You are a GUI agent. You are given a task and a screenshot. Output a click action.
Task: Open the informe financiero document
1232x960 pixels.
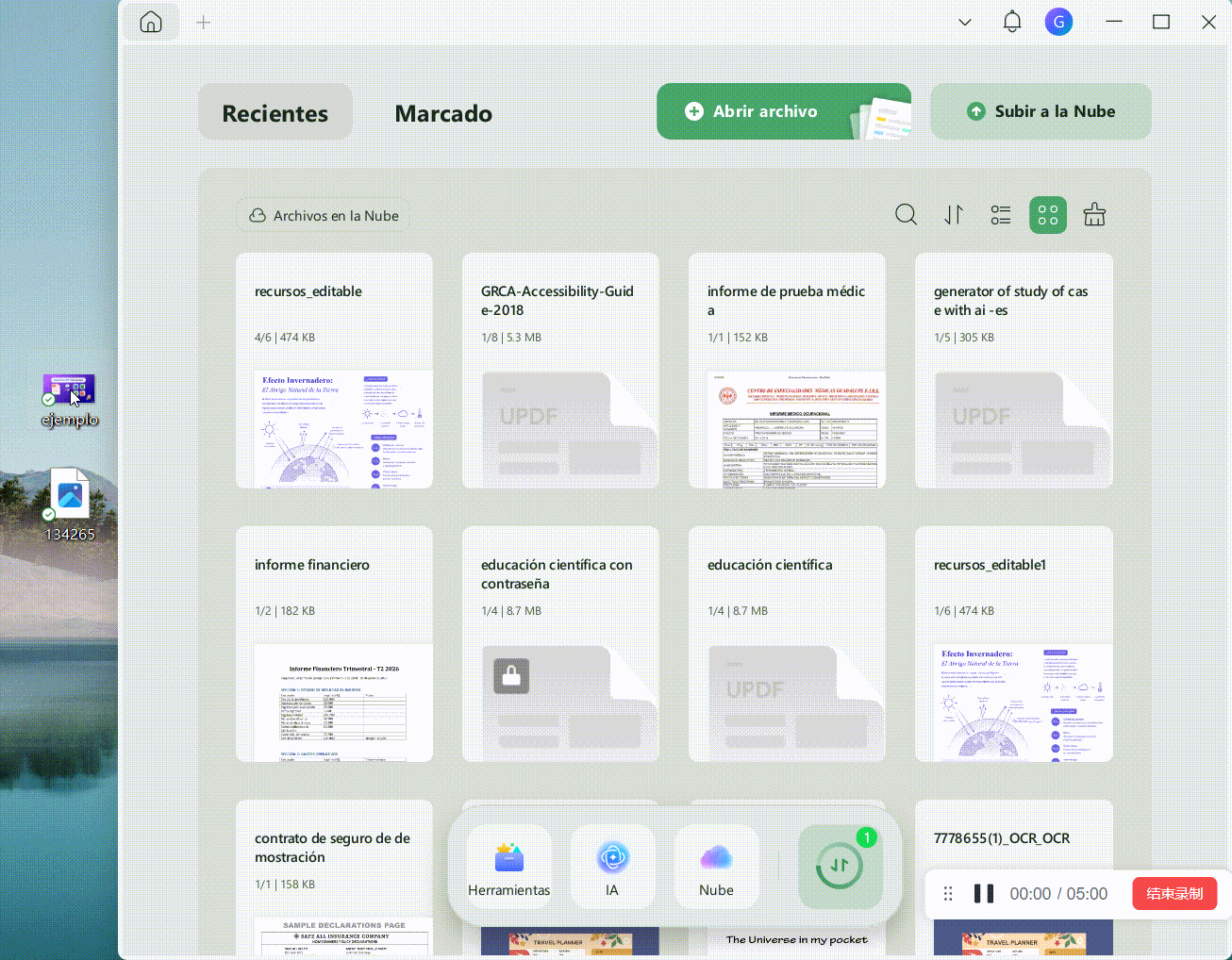pos(335,644)
